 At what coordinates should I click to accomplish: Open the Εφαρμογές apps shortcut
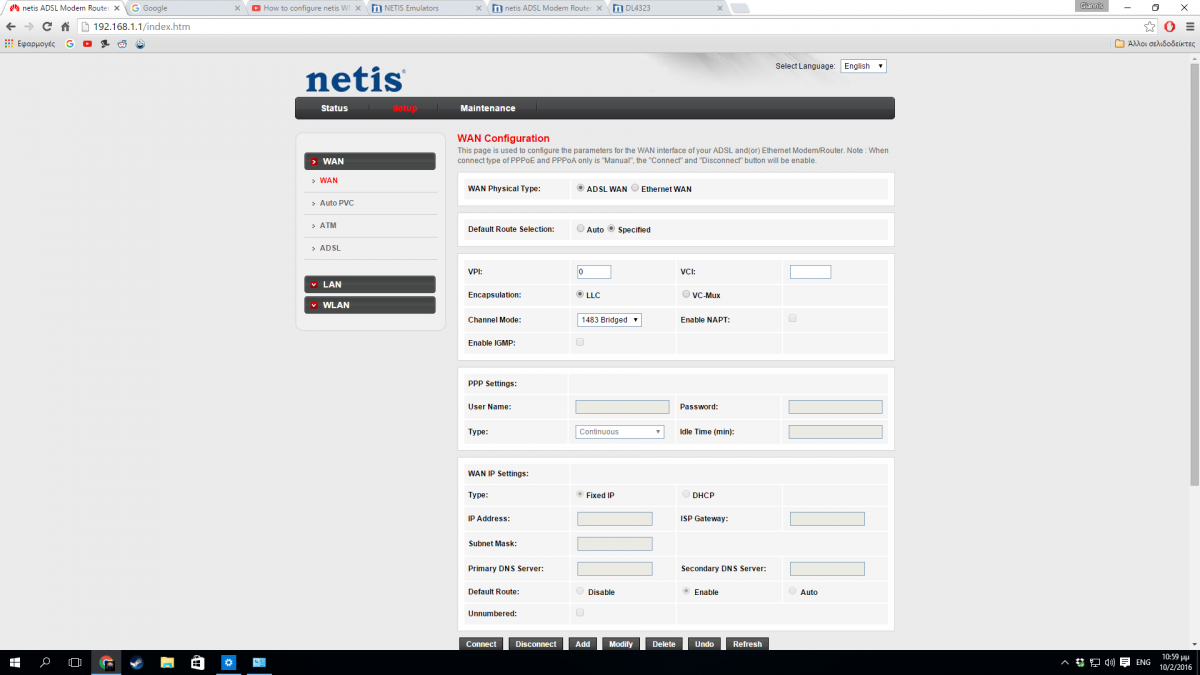[x=30, y=44]
